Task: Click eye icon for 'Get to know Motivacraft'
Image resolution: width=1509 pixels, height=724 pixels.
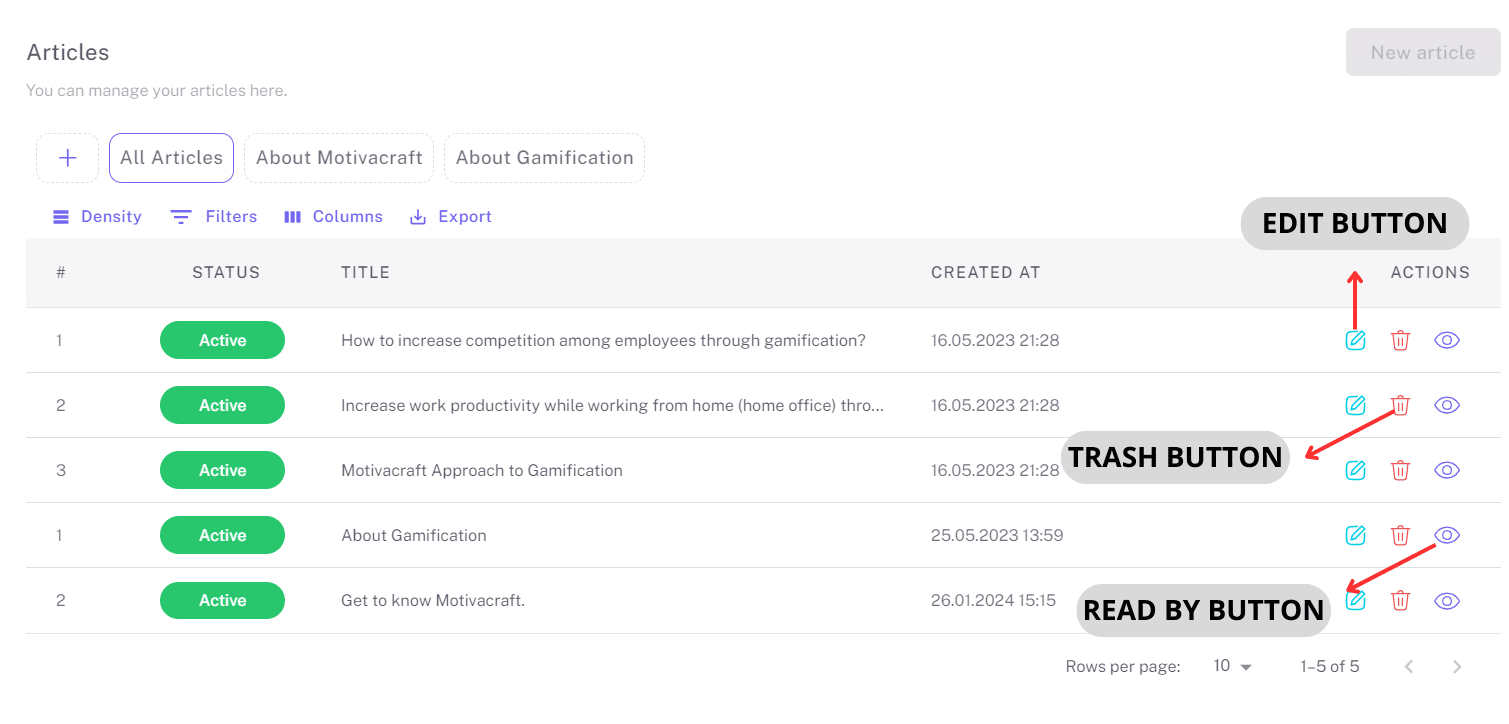Action: [1446, 600]
